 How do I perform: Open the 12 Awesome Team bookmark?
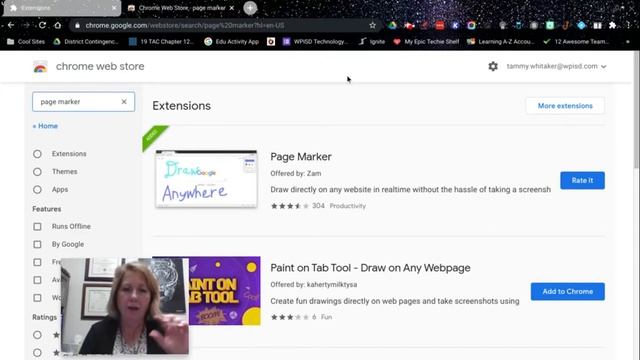(x=576, y=42)
